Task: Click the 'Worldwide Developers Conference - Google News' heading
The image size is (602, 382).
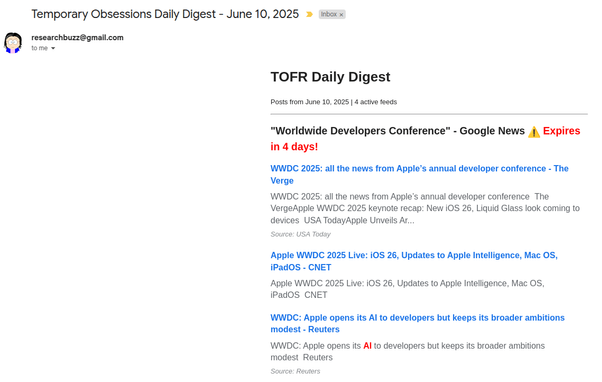Action: point(397,131)
